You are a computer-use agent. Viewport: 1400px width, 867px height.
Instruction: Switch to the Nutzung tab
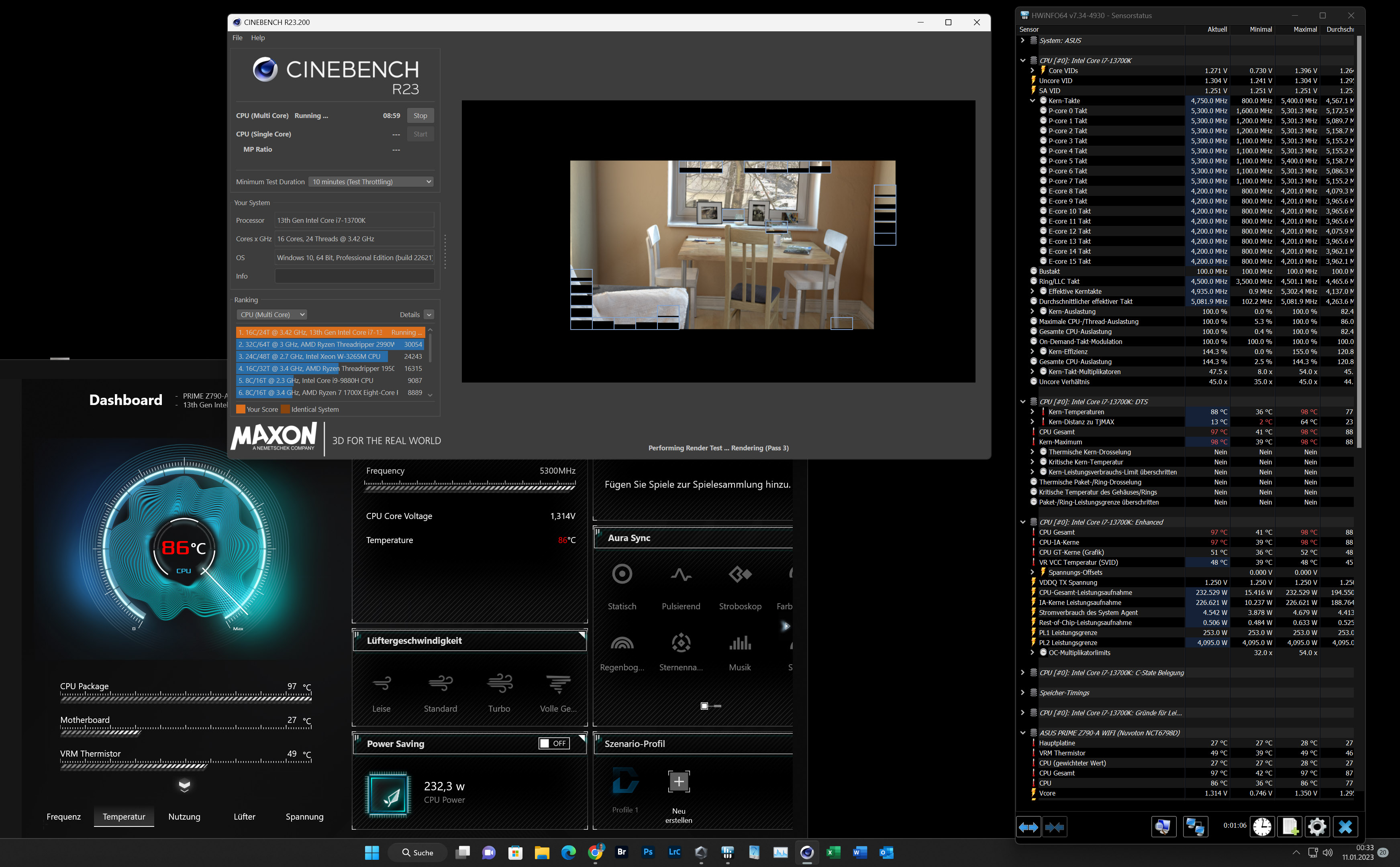pyautogui.click(x=184, y=816)
